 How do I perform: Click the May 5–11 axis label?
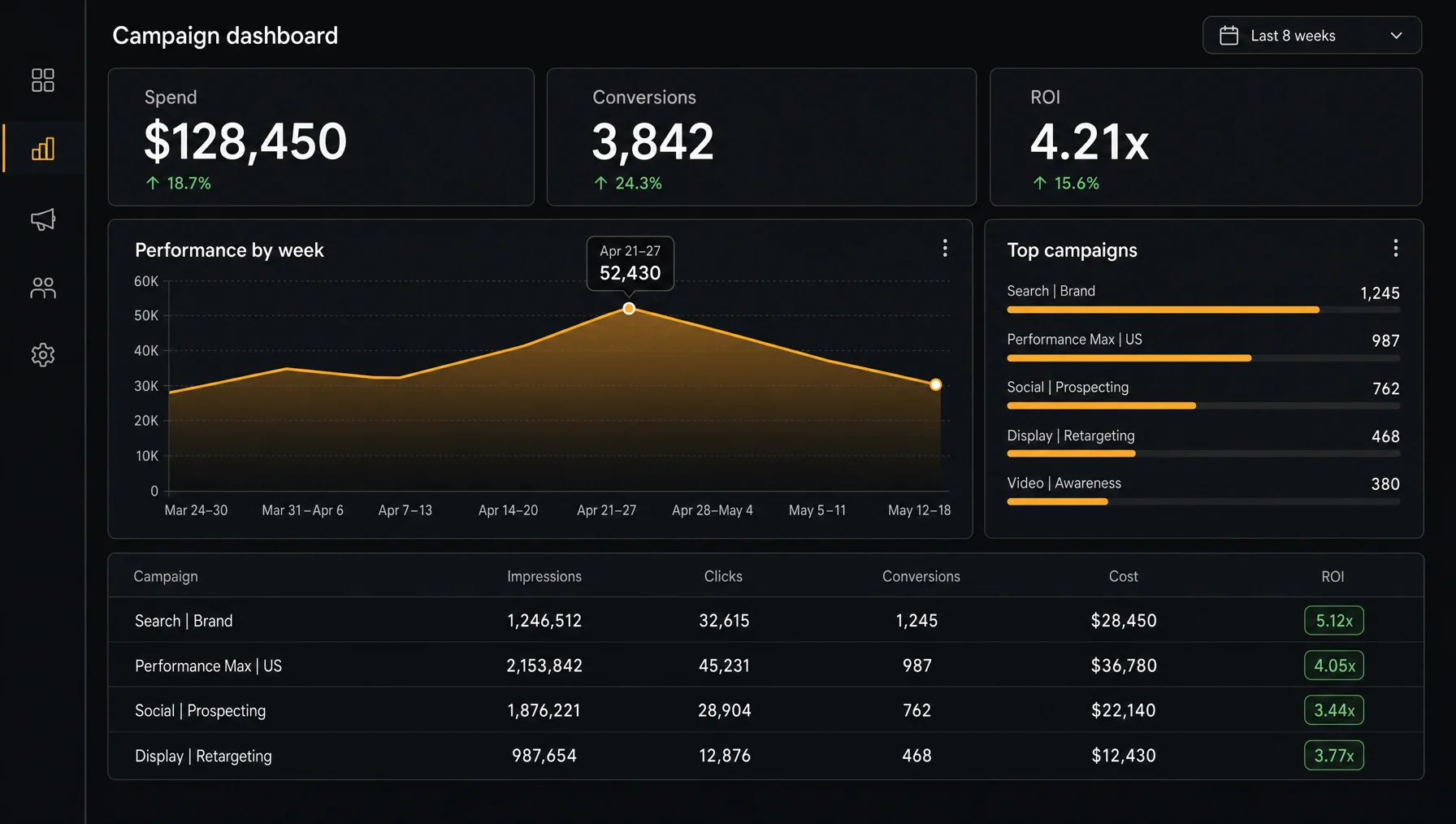[x=817, y=510]
